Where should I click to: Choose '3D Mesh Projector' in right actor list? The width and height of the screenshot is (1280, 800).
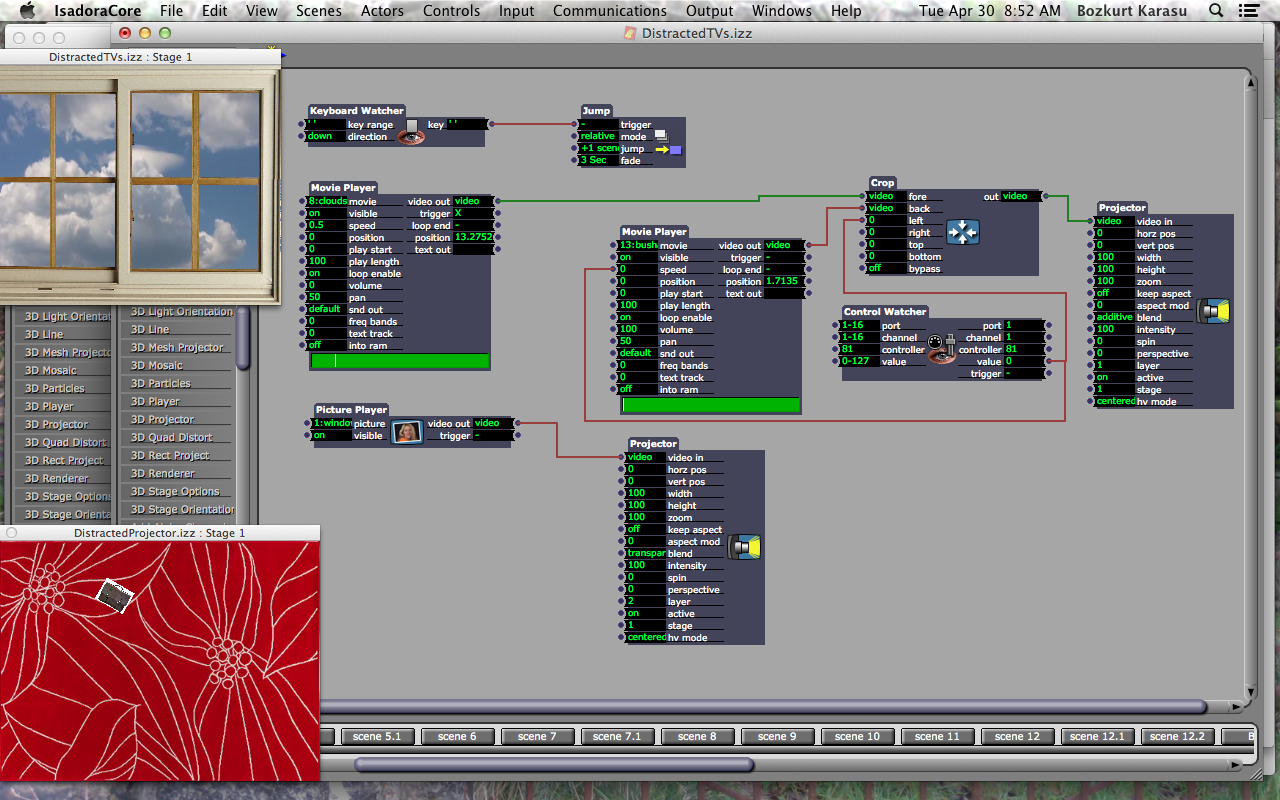178,347
